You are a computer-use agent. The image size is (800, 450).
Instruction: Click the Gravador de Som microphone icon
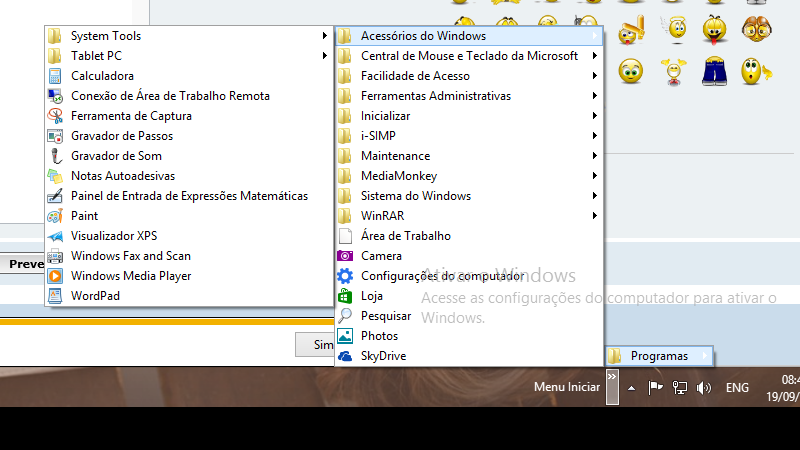(56, 156)
